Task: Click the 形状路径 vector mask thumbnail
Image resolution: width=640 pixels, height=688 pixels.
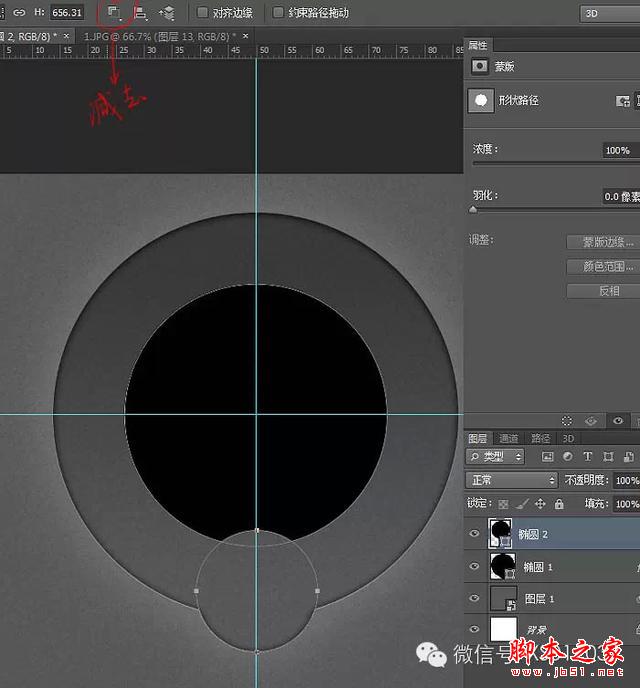Action: point(481,100)
